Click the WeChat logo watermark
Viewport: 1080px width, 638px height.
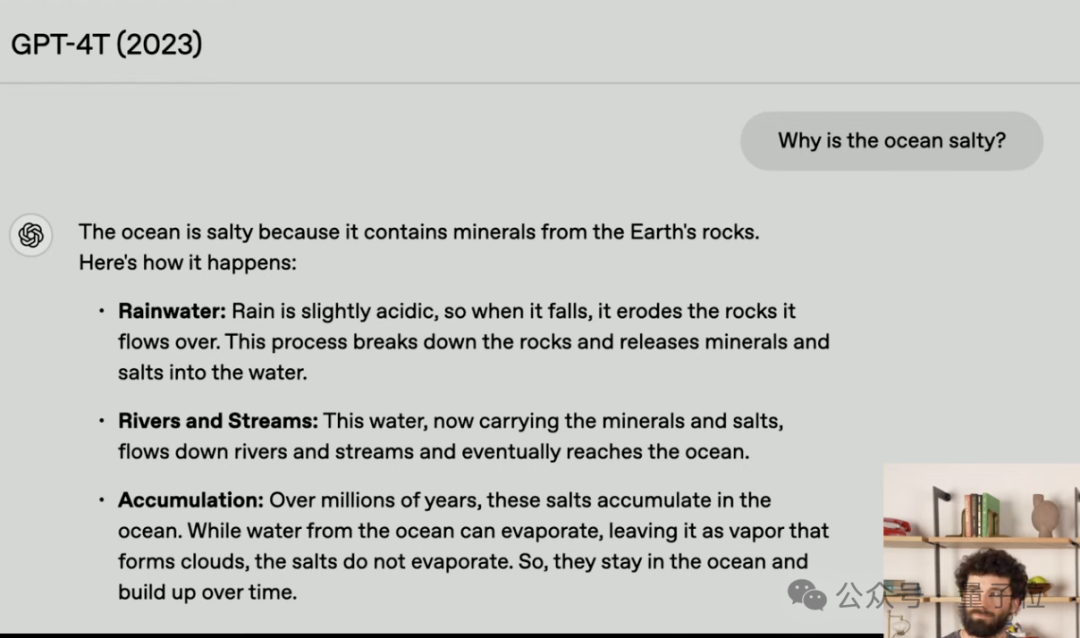[x=807, y=595]
